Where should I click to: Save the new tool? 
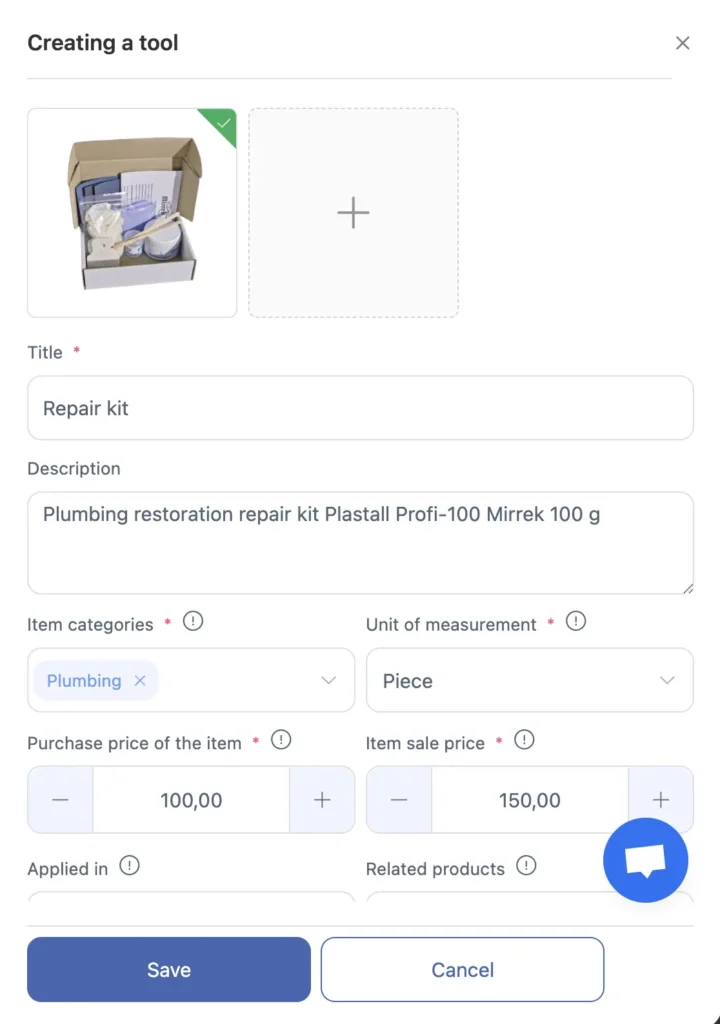pyautogui.click(x=168, y=969)
